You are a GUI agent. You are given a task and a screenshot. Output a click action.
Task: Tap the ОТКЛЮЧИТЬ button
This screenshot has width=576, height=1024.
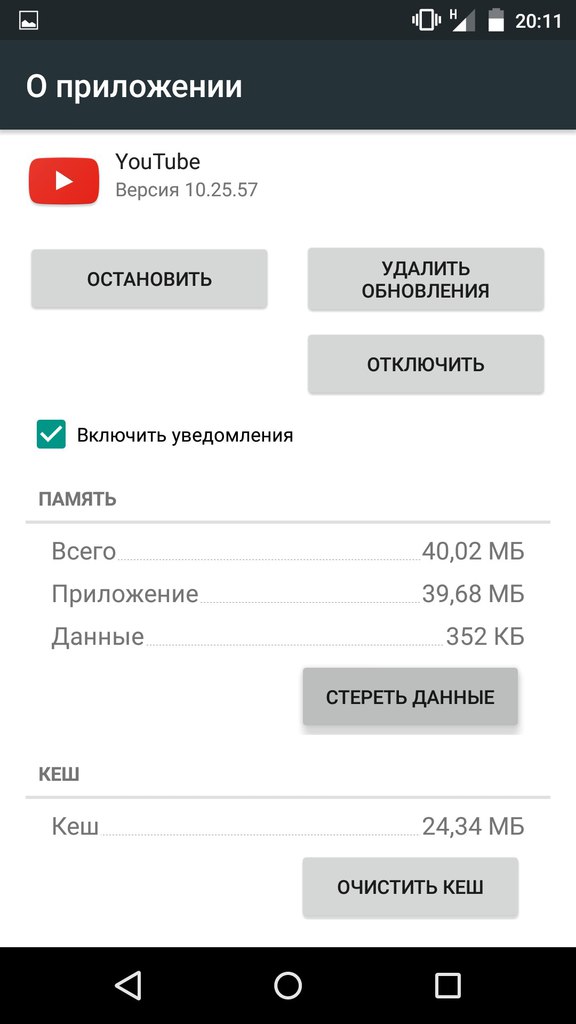point(426,364)
